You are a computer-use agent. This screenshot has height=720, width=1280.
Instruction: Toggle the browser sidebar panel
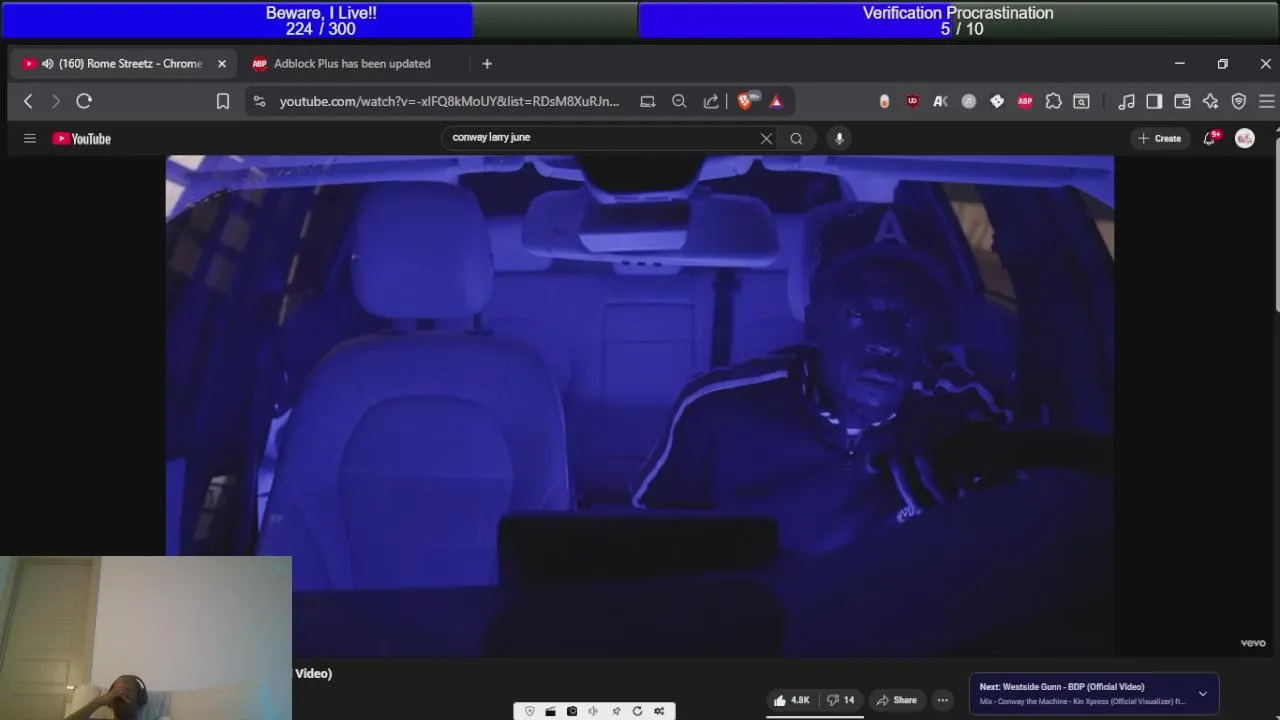[1154, 101]
